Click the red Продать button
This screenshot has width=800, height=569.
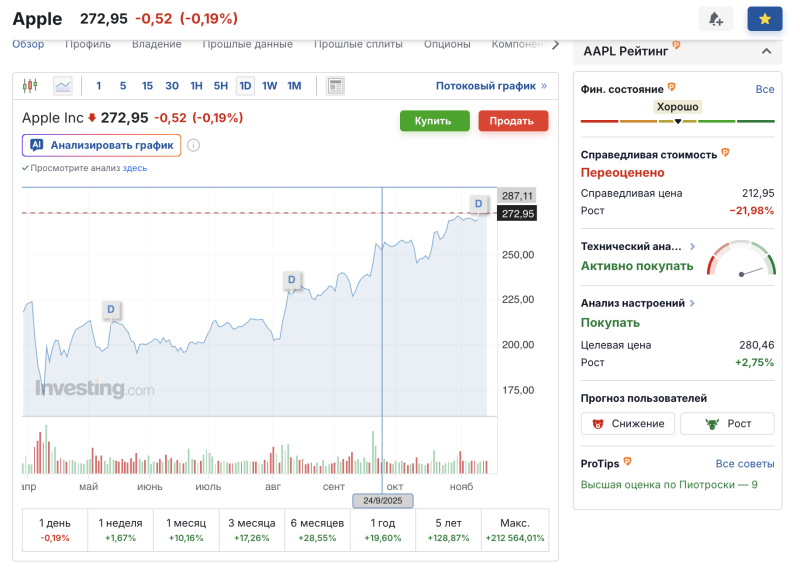(513, 121)
